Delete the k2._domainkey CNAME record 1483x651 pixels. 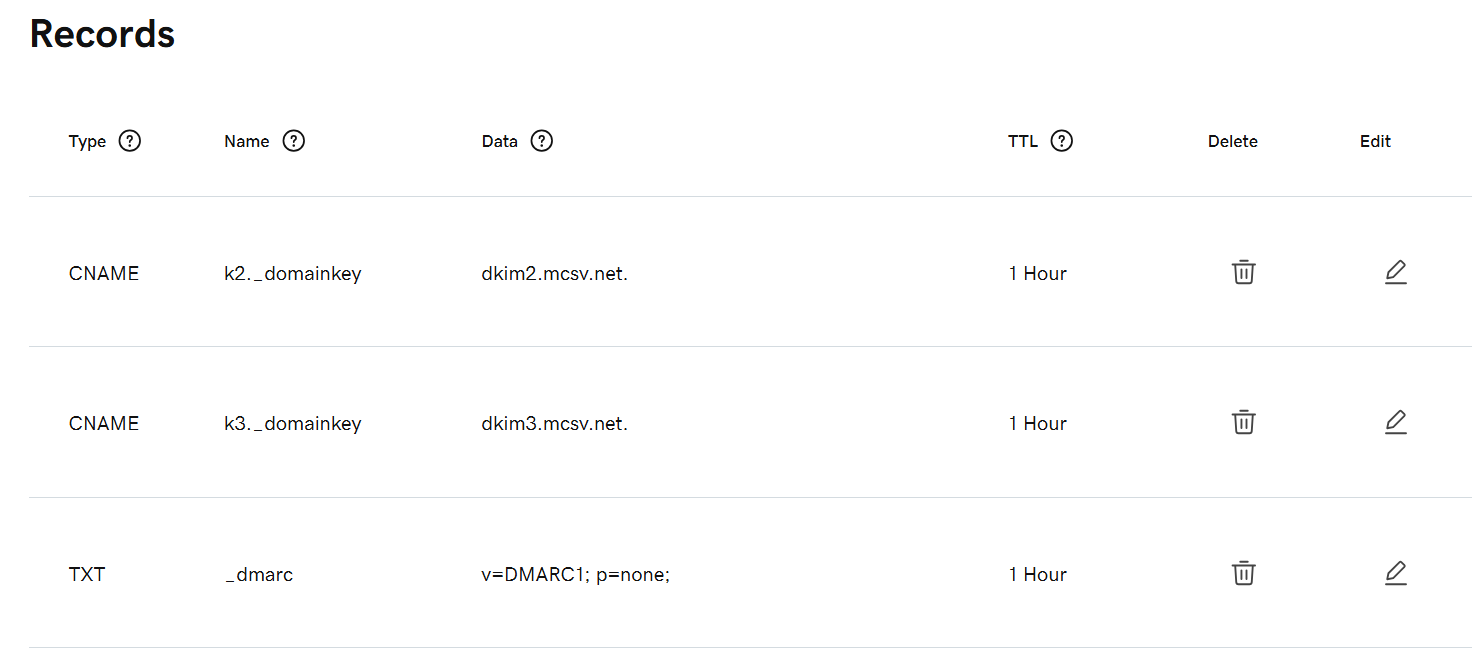coord(1243,272)
